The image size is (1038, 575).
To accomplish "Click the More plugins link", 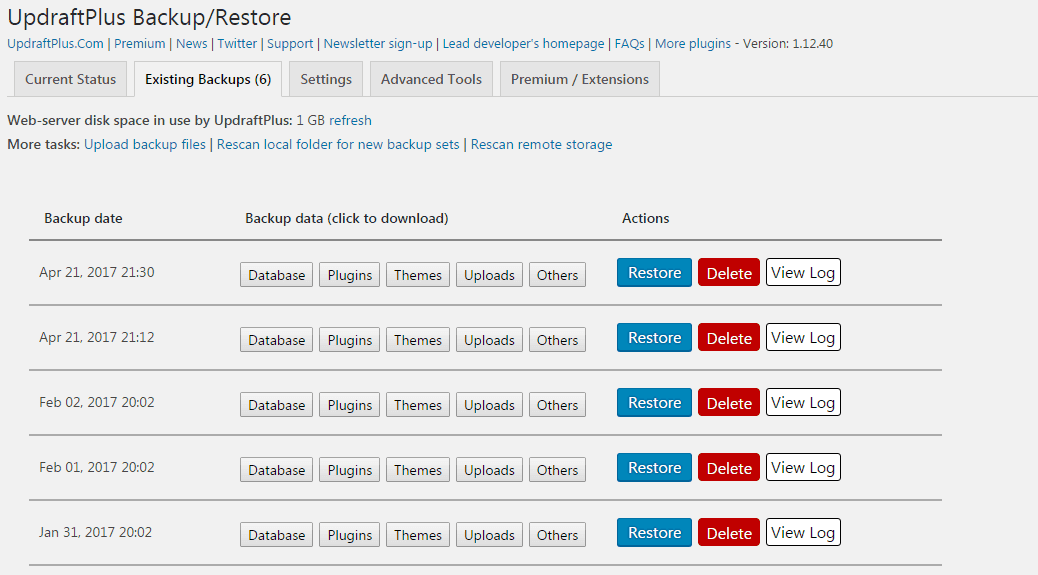I will pyautogui.click(x=692, y=44).
